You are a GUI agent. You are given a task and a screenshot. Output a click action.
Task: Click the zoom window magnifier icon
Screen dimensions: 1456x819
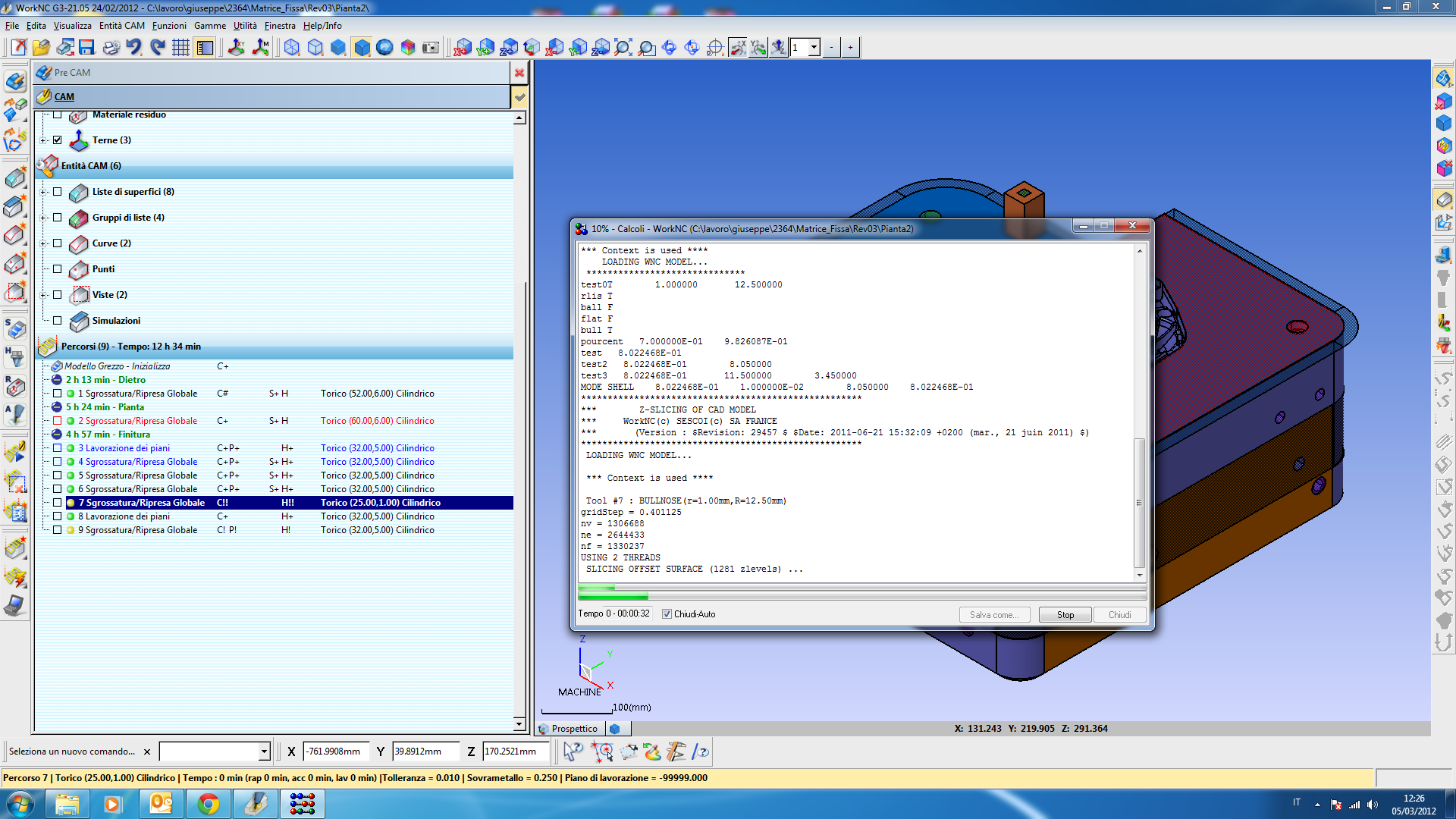(647, 47)
